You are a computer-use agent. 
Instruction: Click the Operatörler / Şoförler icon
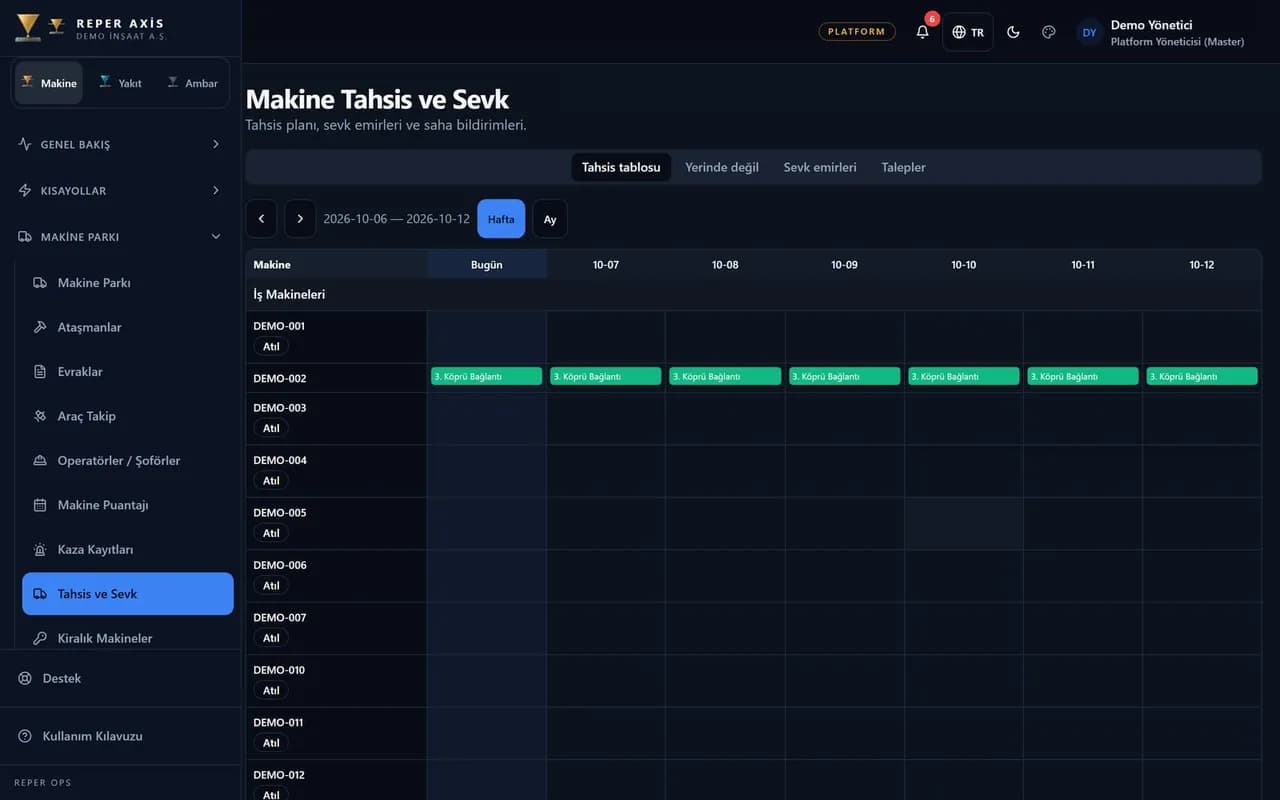click(x=40, y=461)
